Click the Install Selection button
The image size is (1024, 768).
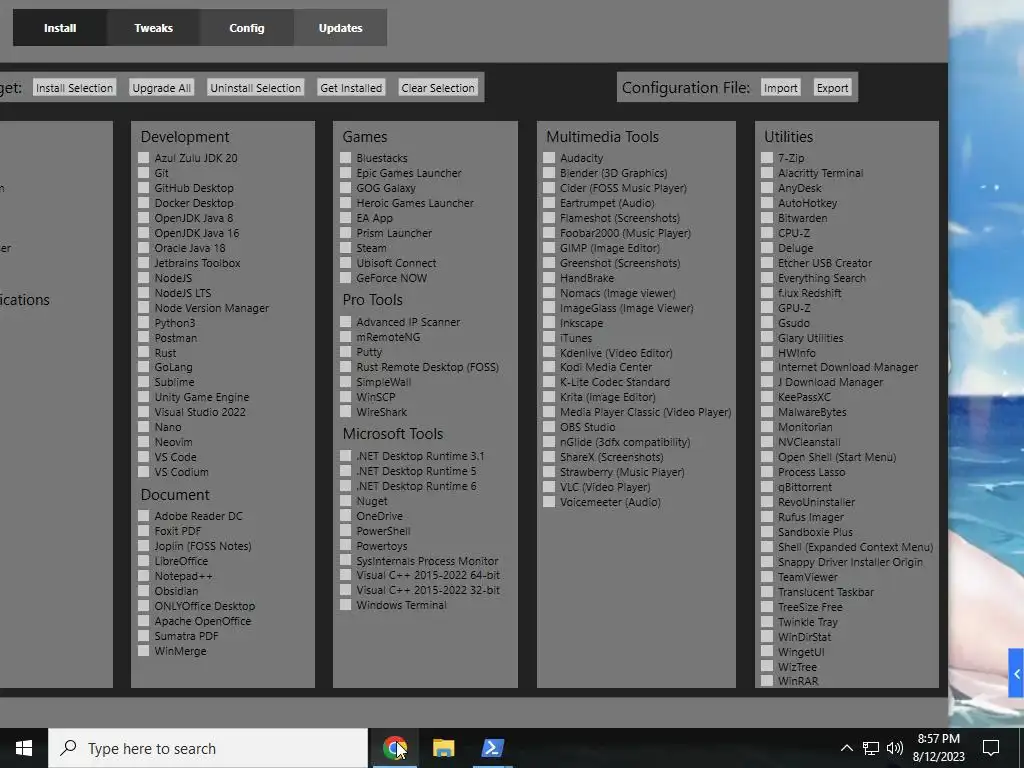(74, 88)
